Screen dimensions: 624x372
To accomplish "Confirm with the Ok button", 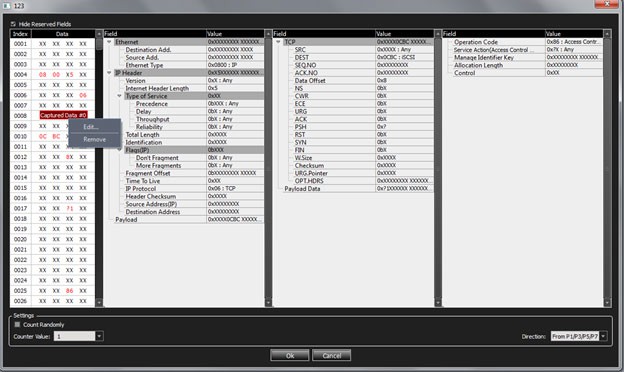I will (x=290, y=355).
